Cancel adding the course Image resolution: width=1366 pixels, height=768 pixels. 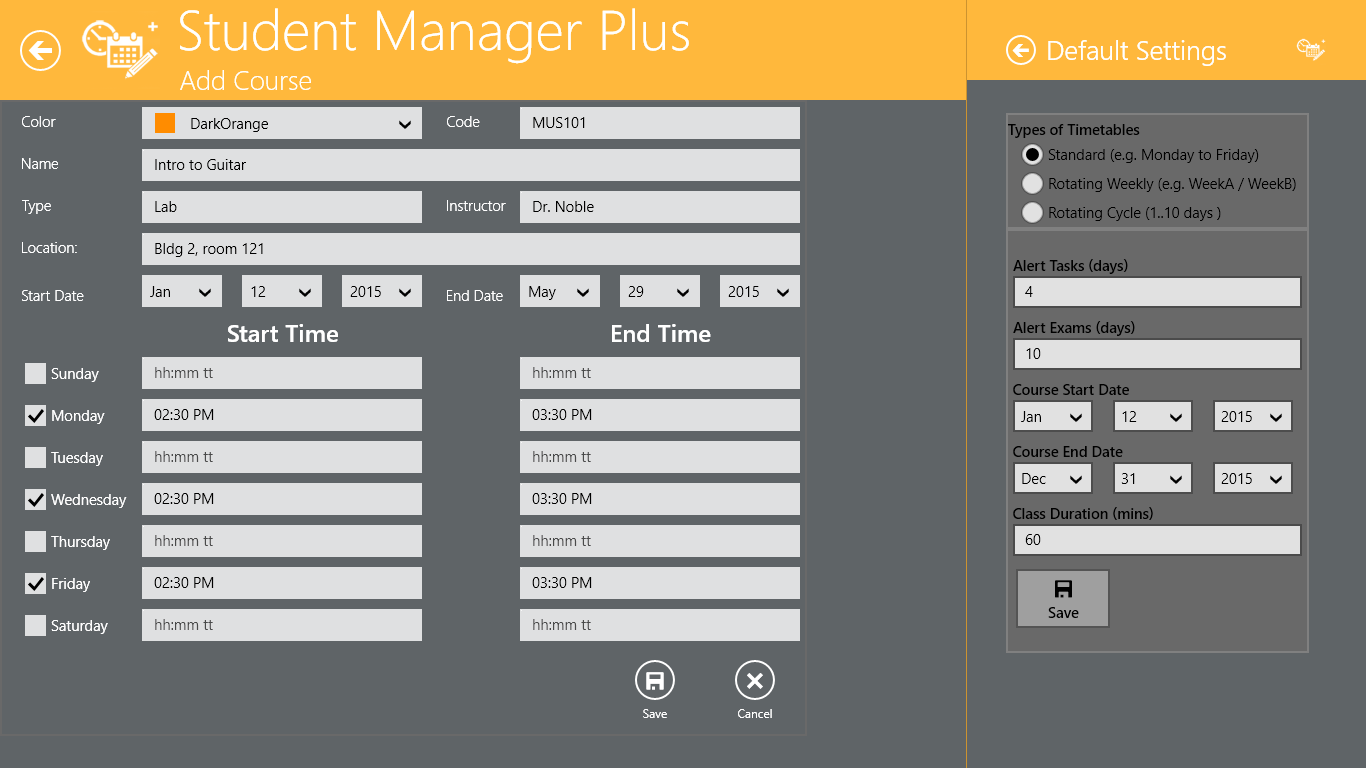(x=754, y=681)
